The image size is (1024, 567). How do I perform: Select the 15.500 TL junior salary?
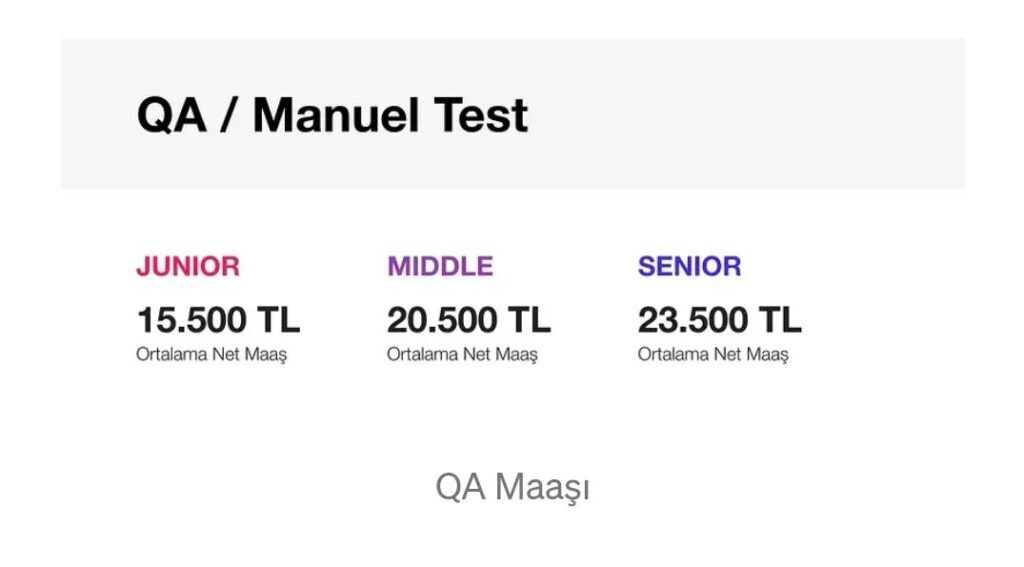218,320
